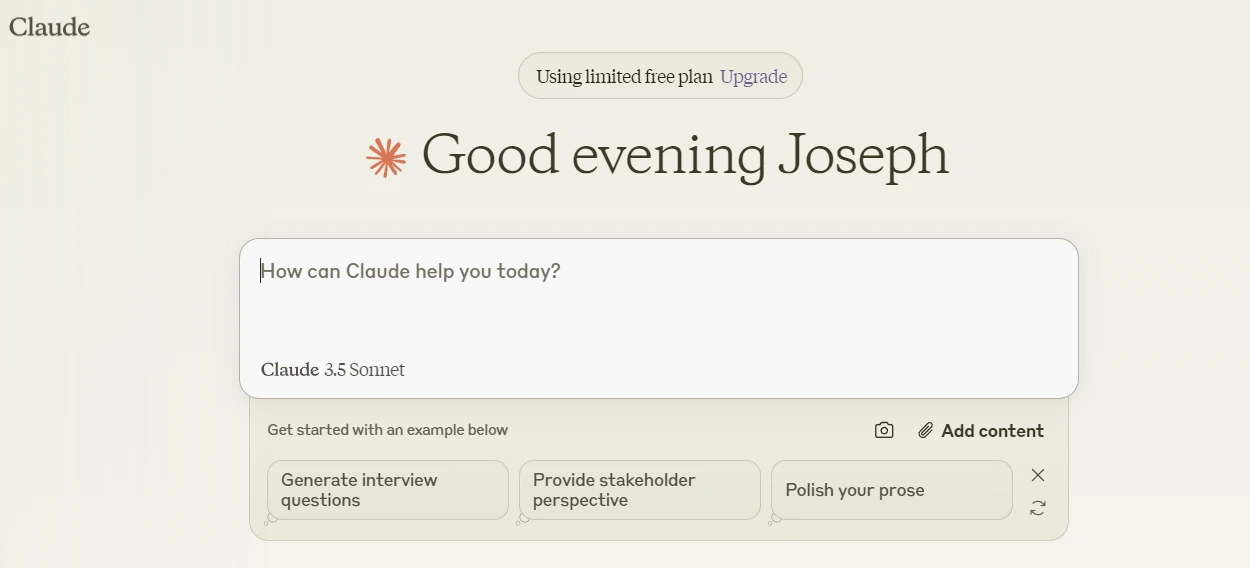Click the orange starburst icon beside greeting
This screenshot has height=568, width=1250.
tap(386, 158)
